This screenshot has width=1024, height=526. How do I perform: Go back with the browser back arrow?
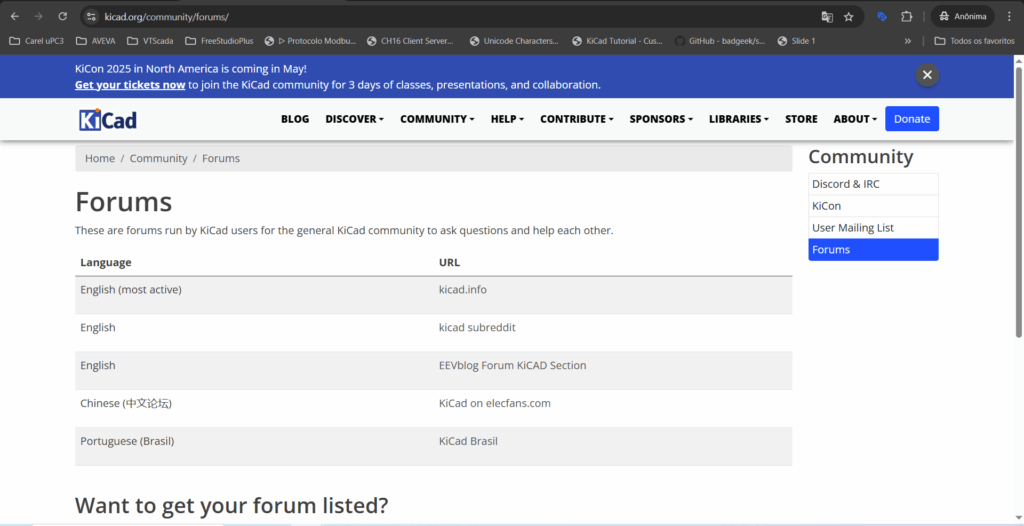[14, 16]
